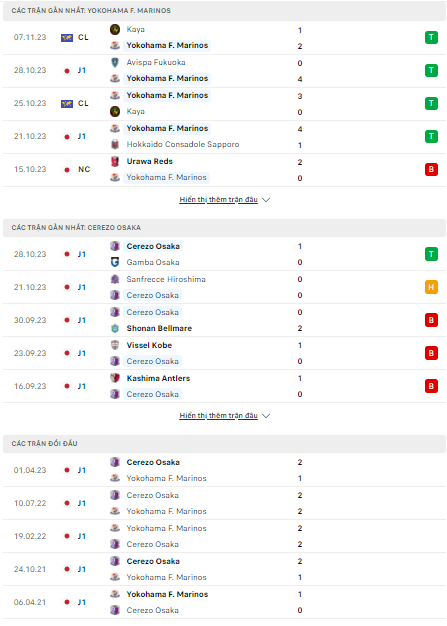Image resolution: width=447 pixels, height=626 pixels.
Task: Click the Urawa Reds club logo
Action: [x=115, y=161]
